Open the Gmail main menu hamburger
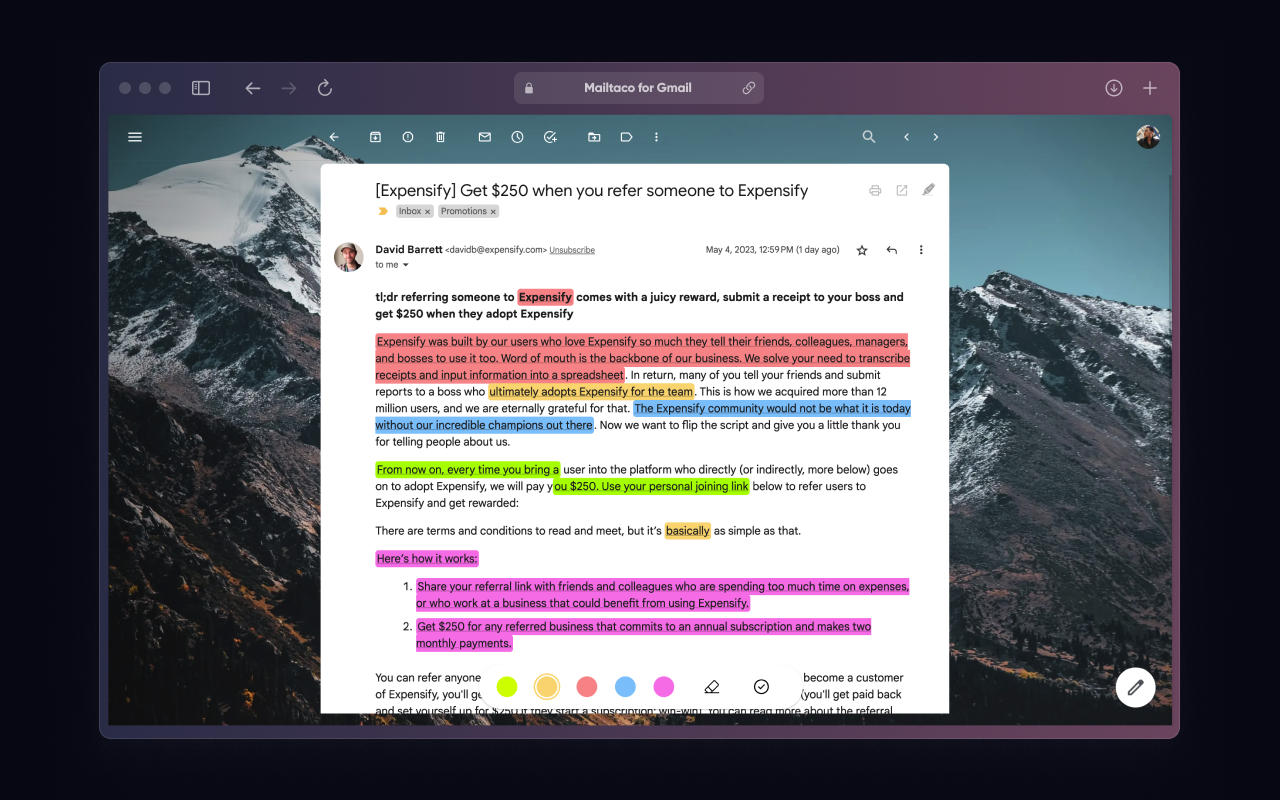The height and width of the screenshot is (800, 1280). pos(135,137)
